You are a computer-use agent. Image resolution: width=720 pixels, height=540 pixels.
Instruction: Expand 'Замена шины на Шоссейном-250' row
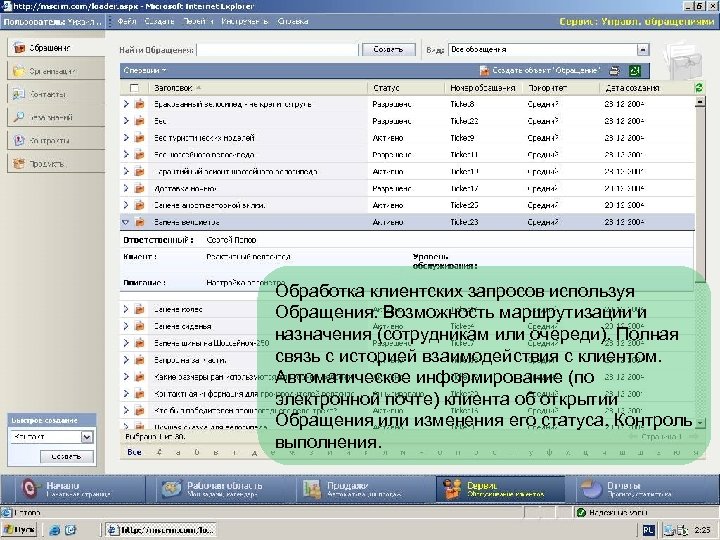(126, 343)
